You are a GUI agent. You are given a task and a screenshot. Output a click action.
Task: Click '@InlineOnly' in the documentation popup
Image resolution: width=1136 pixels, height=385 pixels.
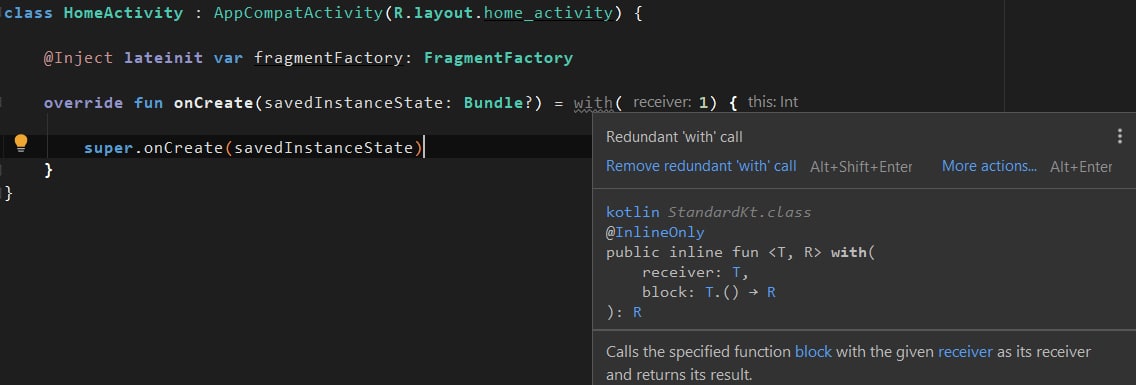click(x=655, y=233)
